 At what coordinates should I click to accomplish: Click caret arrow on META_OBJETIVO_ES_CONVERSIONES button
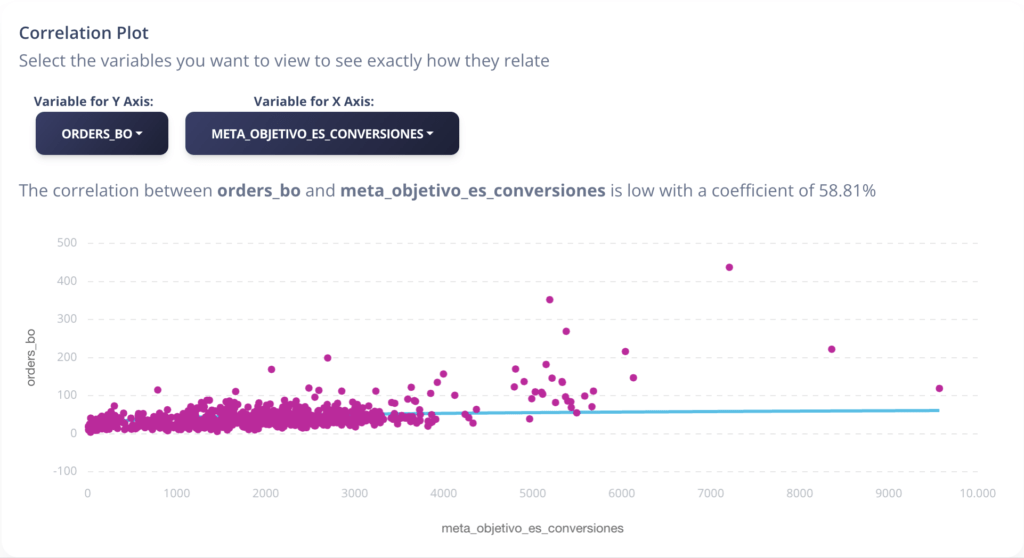click(430, 133)
